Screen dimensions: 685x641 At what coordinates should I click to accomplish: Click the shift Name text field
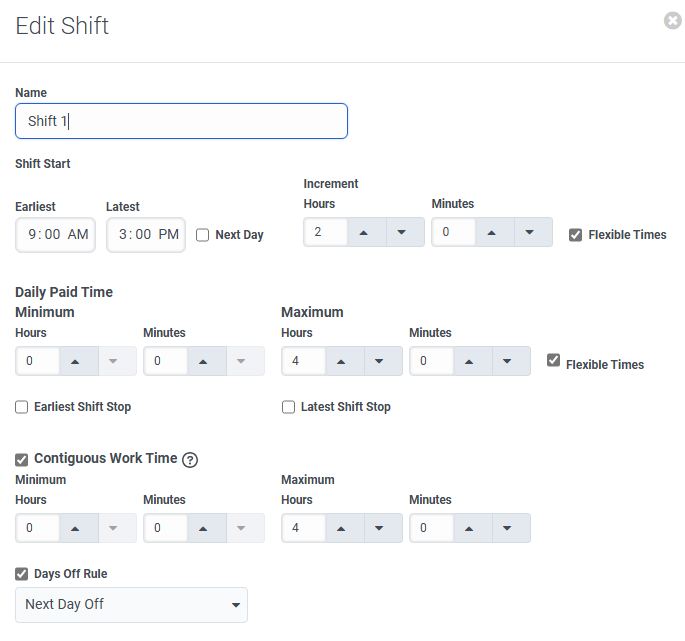[x=181, y=121]
